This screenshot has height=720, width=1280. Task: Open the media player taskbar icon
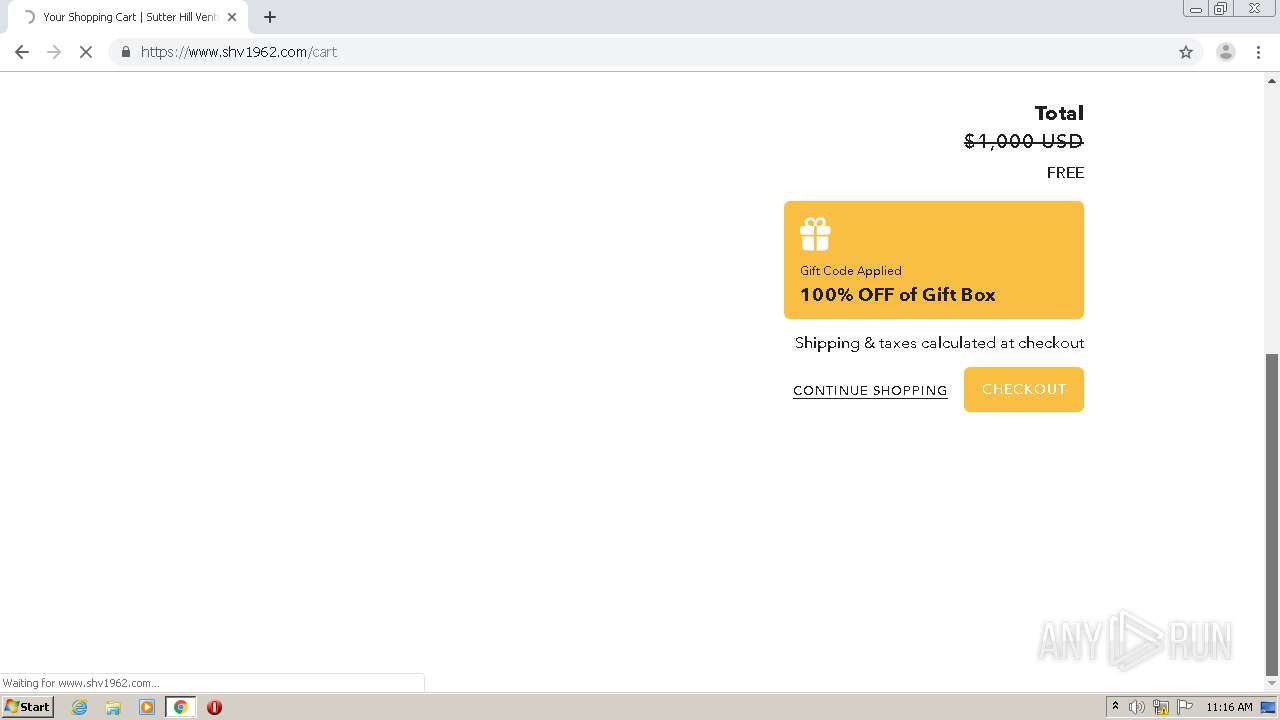click(147, 707)
